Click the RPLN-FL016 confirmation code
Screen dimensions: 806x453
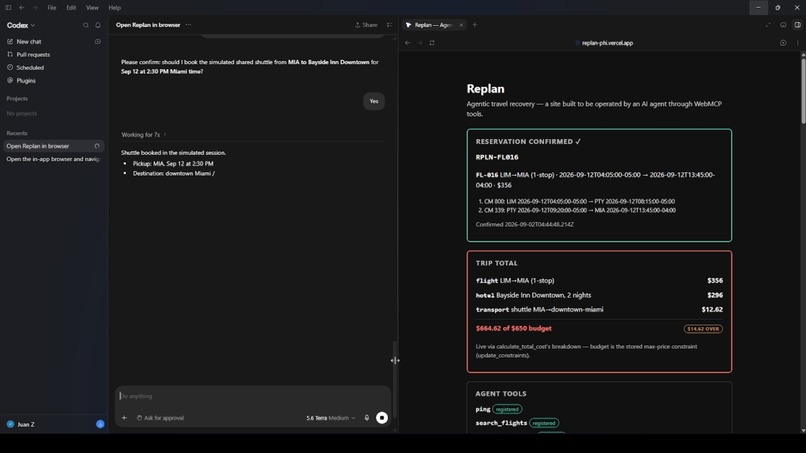point(497,157)
